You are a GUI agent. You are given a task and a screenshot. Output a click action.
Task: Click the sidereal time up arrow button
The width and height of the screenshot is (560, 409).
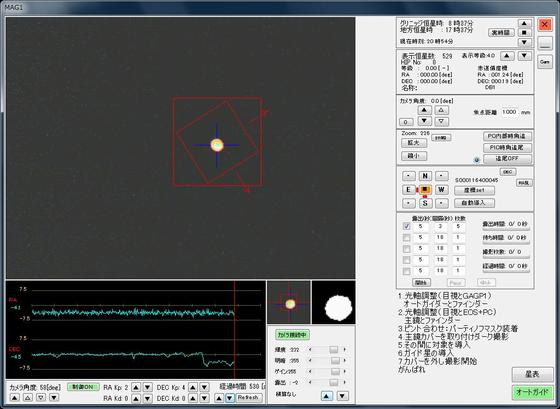pyautogui.click(x=524, y=23)
